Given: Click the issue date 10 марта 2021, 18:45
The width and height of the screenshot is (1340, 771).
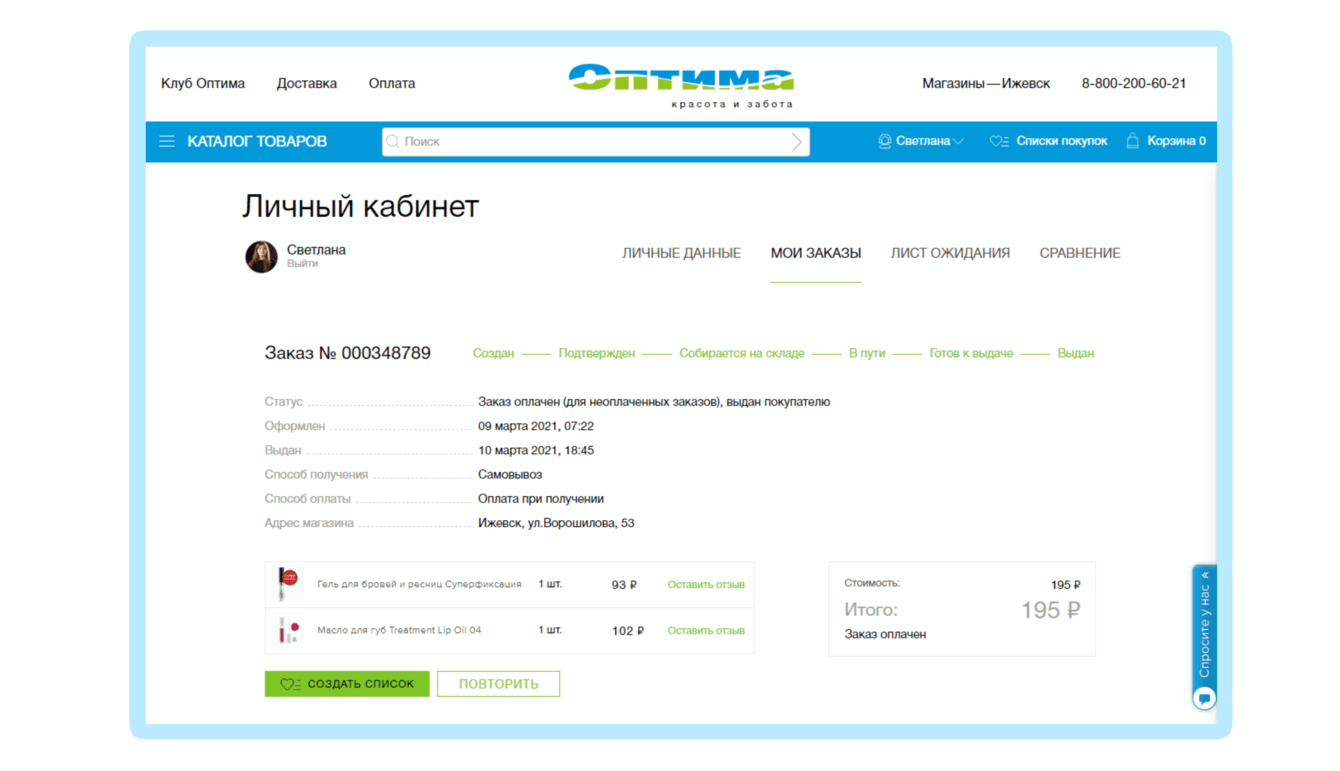Looking at the screenshot, I should click(x=536, y=450).
